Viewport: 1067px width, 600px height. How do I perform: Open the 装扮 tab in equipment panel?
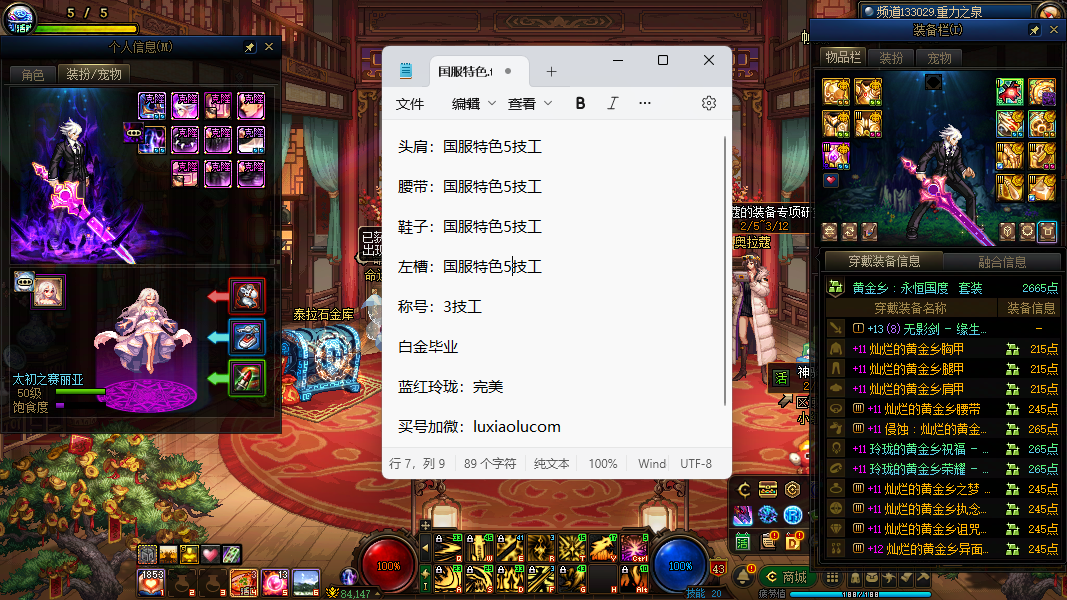[891, 58]
